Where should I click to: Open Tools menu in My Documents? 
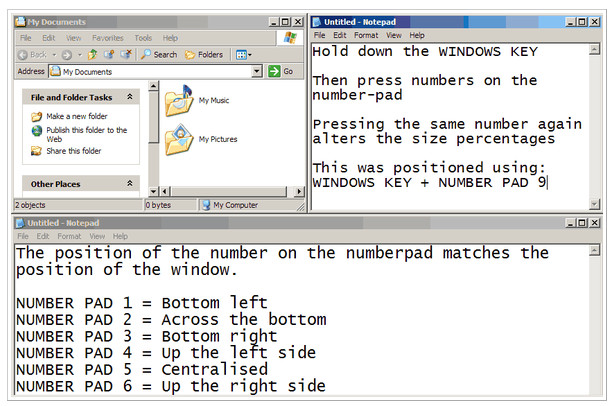(x=143, y=38)
